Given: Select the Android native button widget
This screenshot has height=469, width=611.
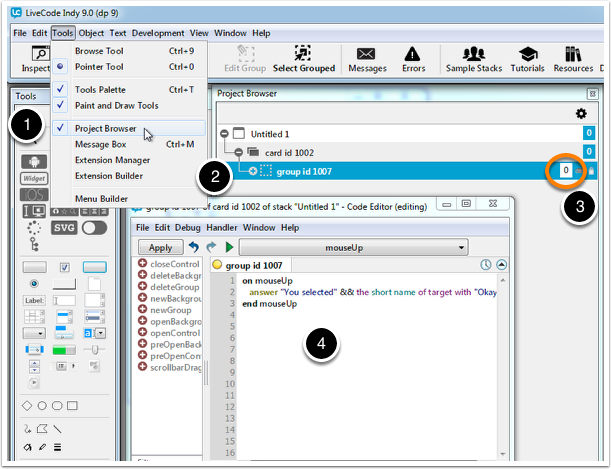Looking at the screenshot, I should tap(34, 162).
